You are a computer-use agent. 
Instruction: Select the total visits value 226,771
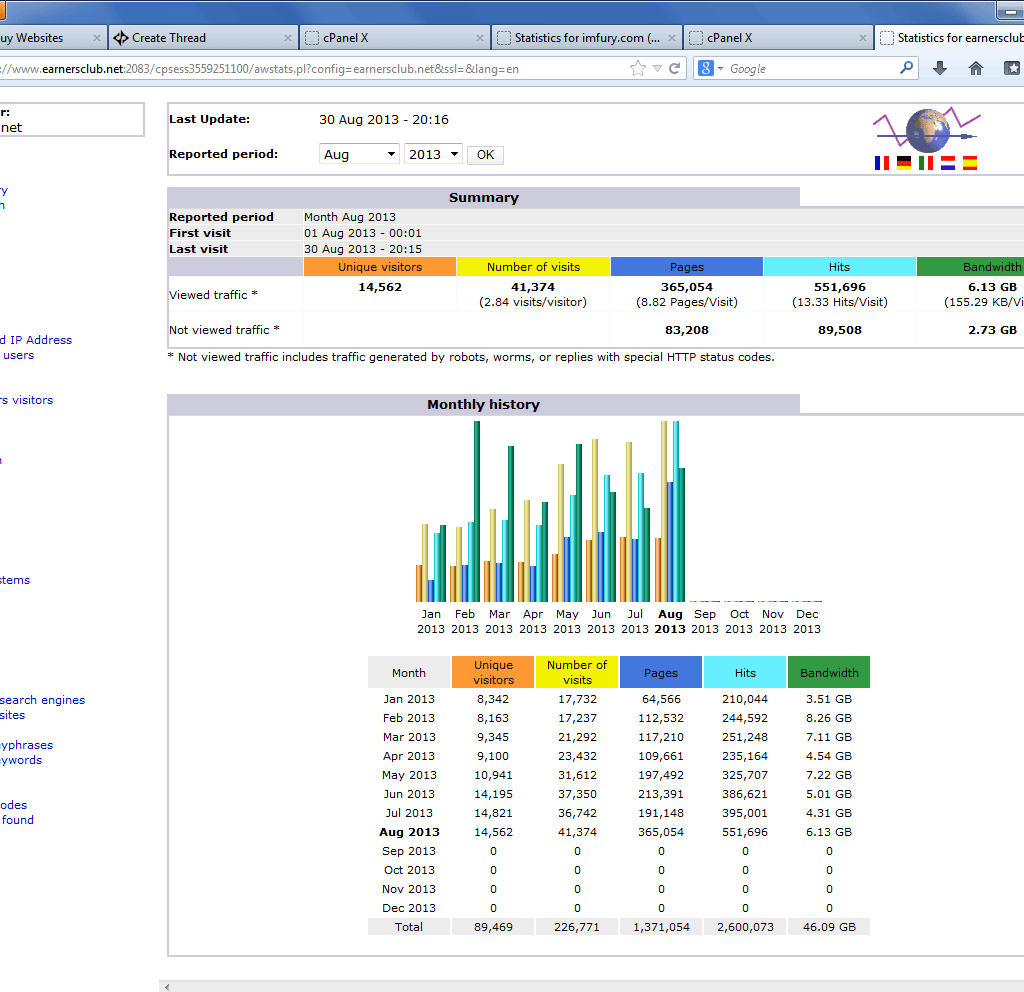577,927
